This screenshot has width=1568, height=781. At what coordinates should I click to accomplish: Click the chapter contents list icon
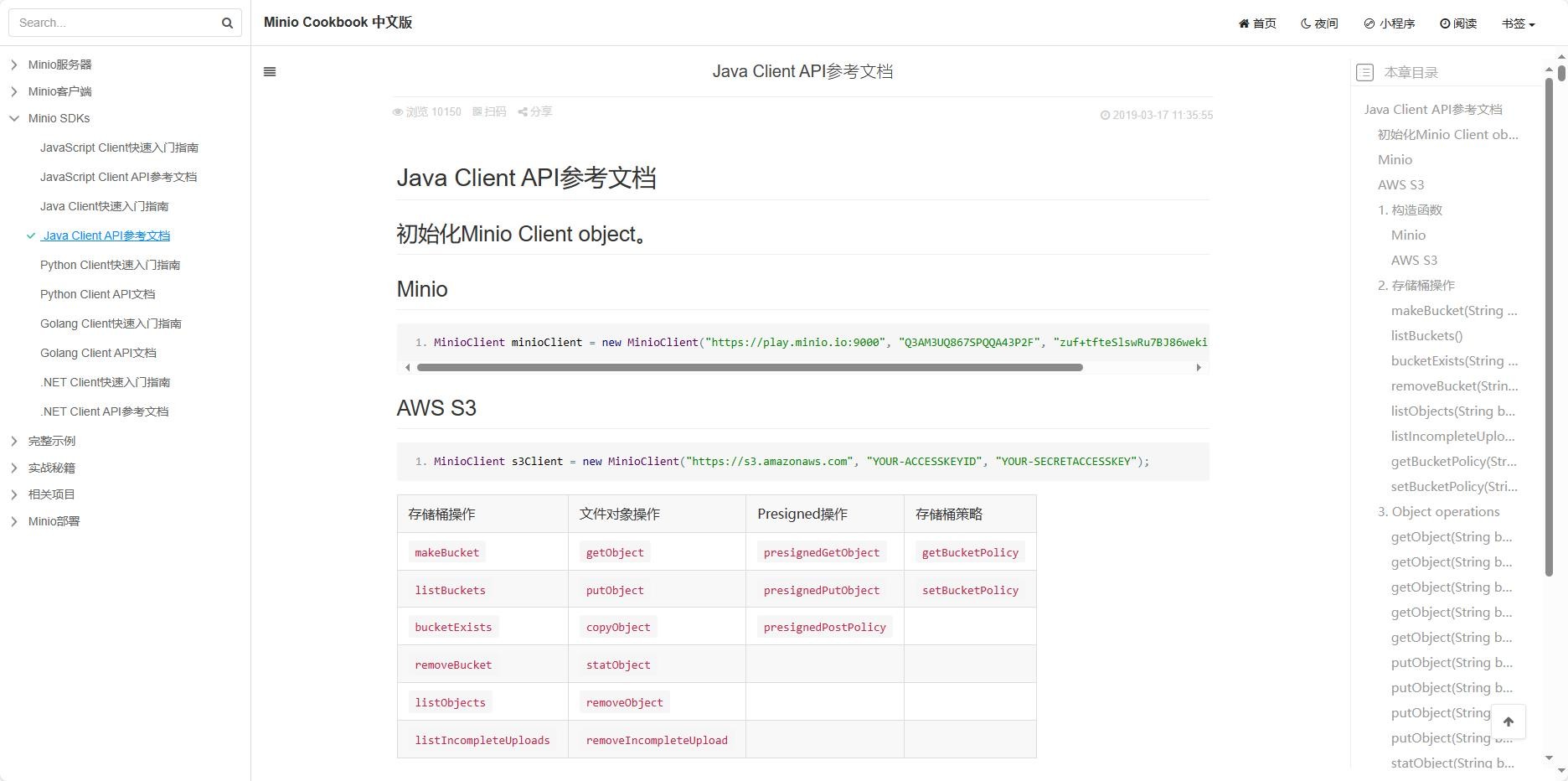(1364, 73)
